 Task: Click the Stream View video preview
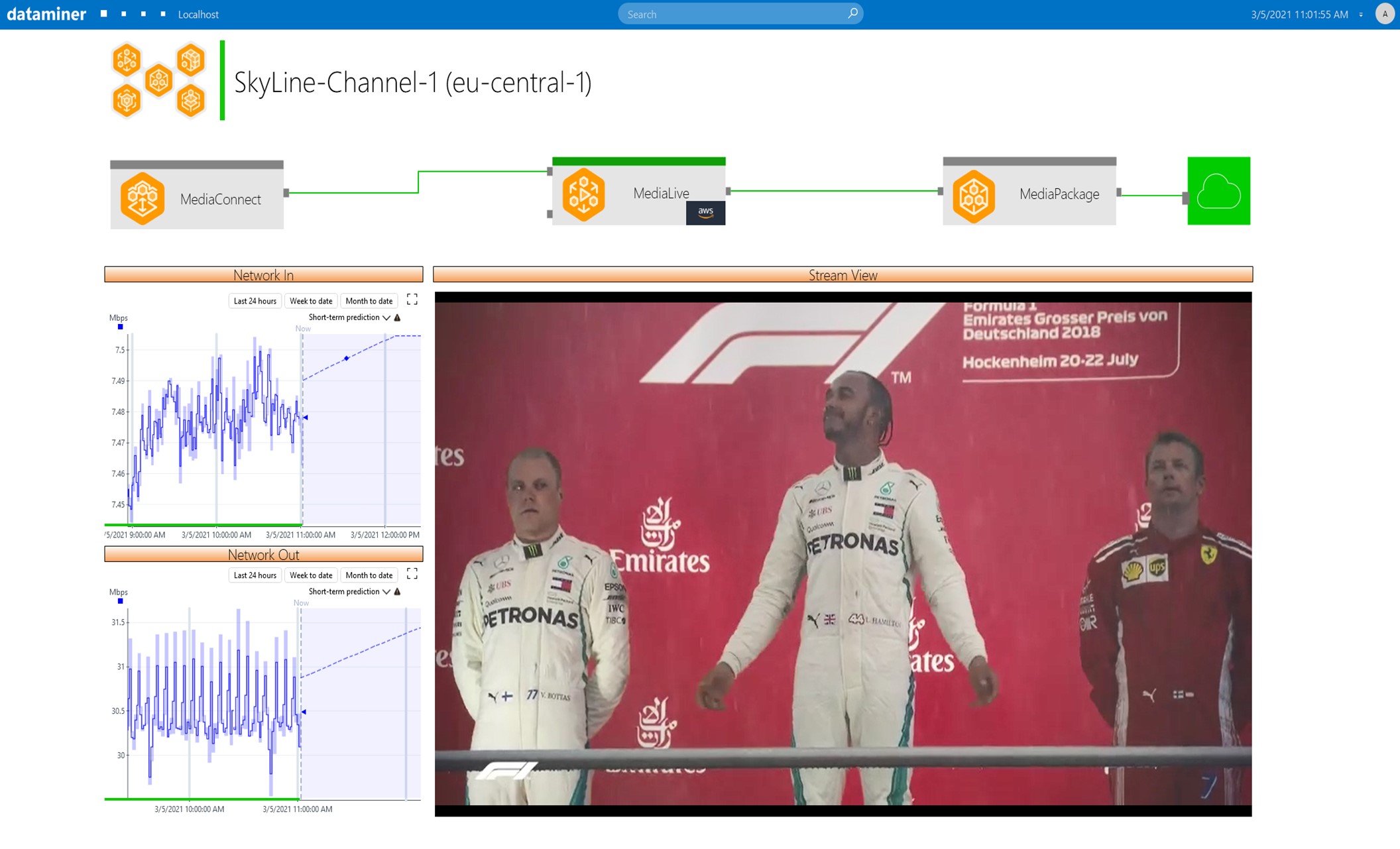(843, 553)
